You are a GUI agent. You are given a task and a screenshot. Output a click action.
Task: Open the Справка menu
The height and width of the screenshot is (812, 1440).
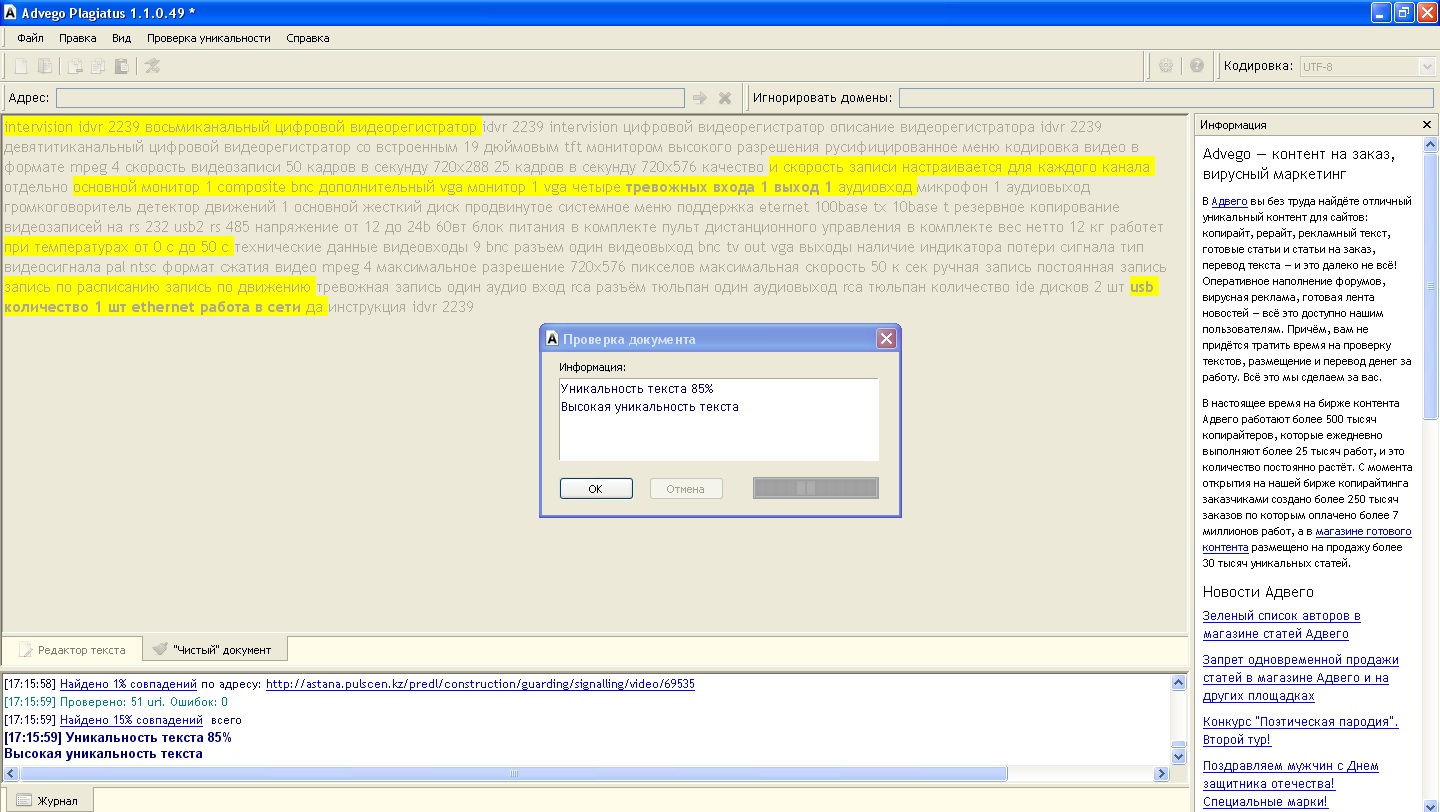point(307,38)
